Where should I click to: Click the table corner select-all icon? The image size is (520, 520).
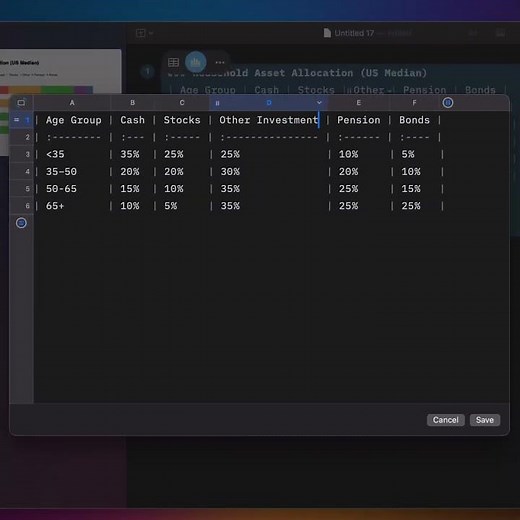pyautogui.click(x=21, y=103)
